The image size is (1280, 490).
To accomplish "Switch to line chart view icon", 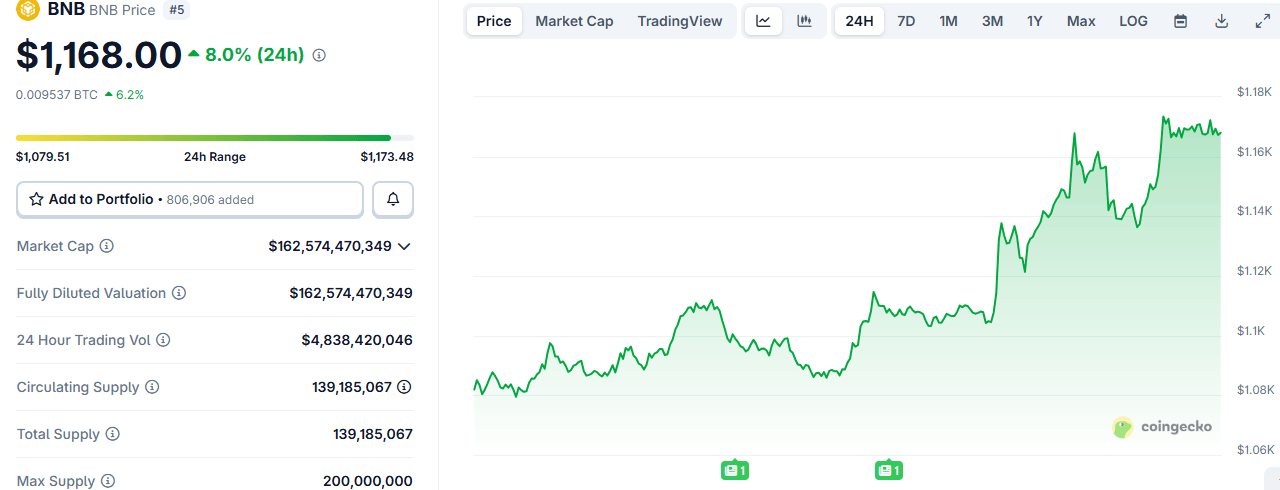I will coord(763,21).
